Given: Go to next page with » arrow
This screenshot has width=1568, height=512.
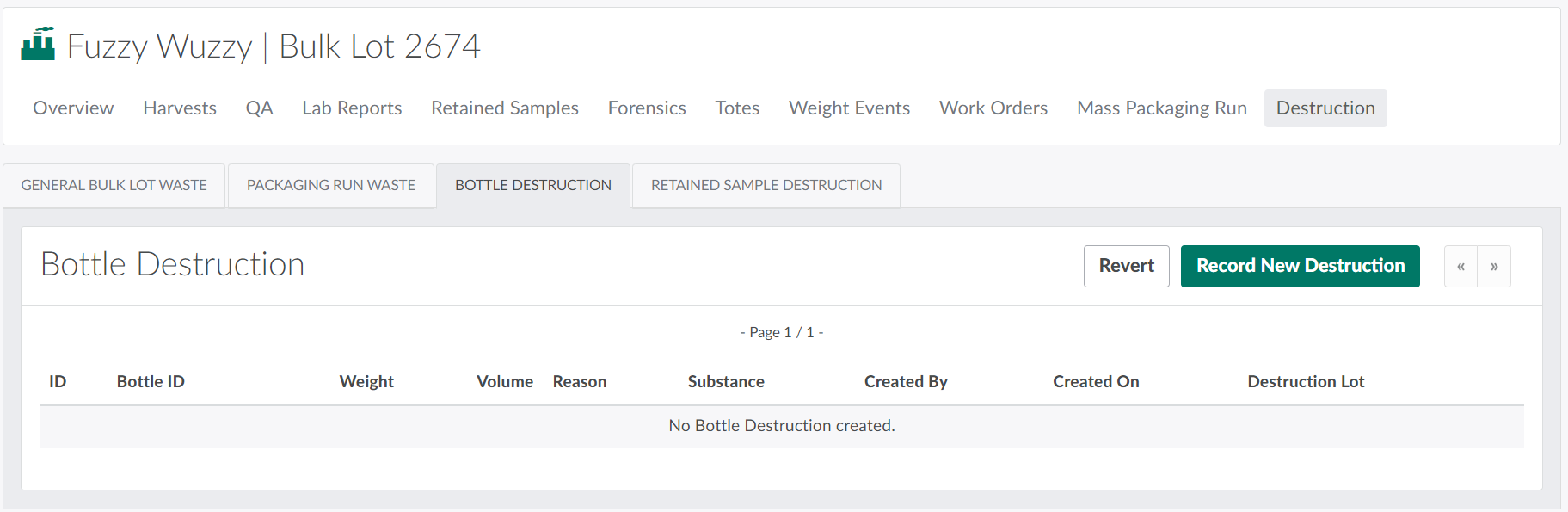Looking at the screenshot, I should (1494, 267).
